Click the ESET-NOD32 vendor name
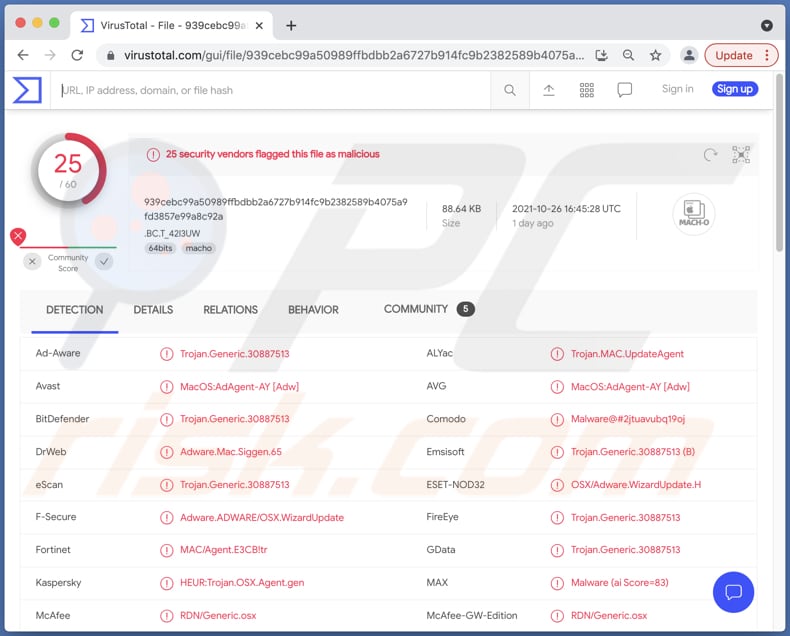 coord(455,485)
